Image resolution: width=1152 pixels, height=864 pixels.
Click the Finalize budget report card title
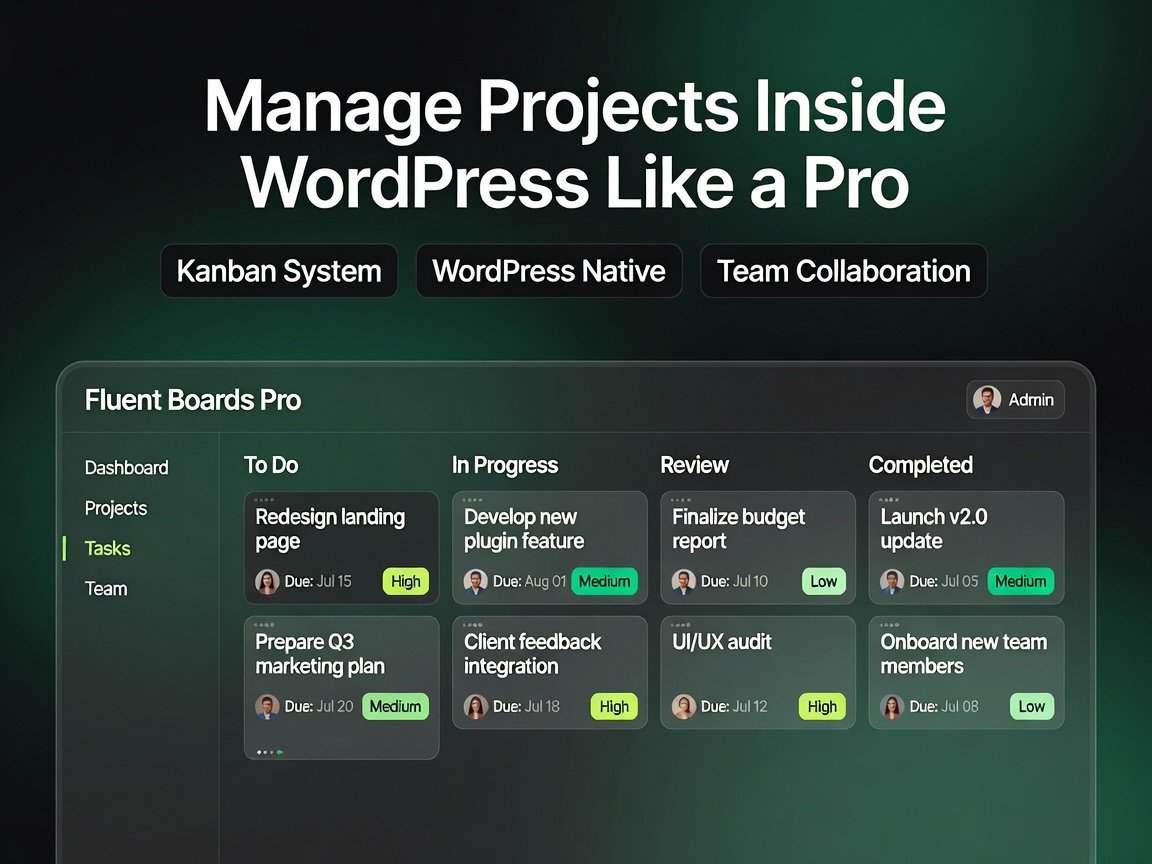coord(738,529)
